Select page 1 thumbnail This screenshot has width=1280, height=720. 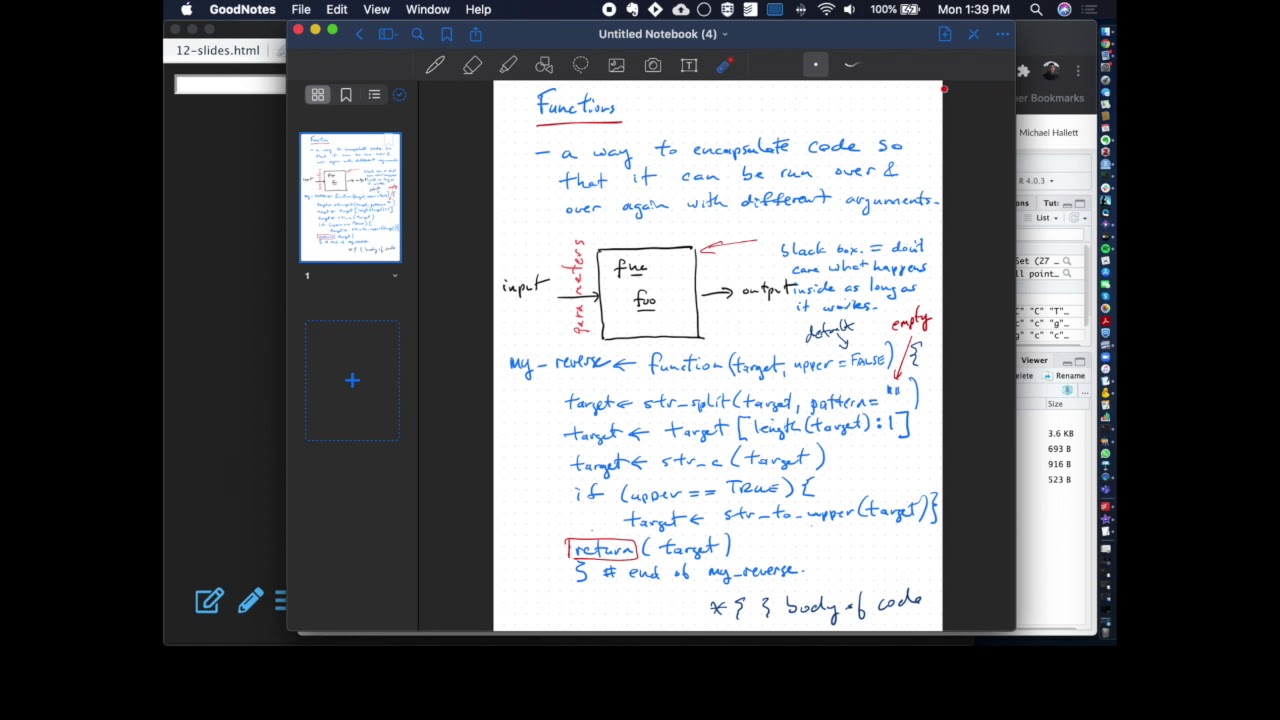(x=350, y=197)
